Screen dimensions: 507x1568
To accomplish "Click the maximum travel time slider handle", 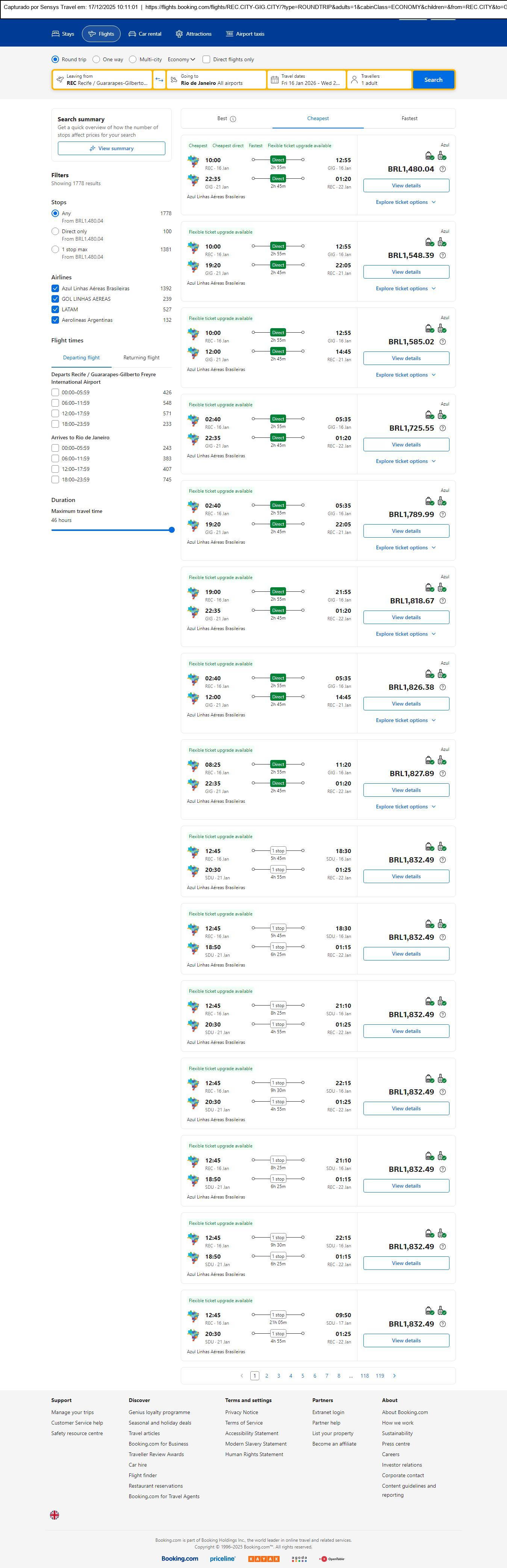I will click(x=172, y=529).
